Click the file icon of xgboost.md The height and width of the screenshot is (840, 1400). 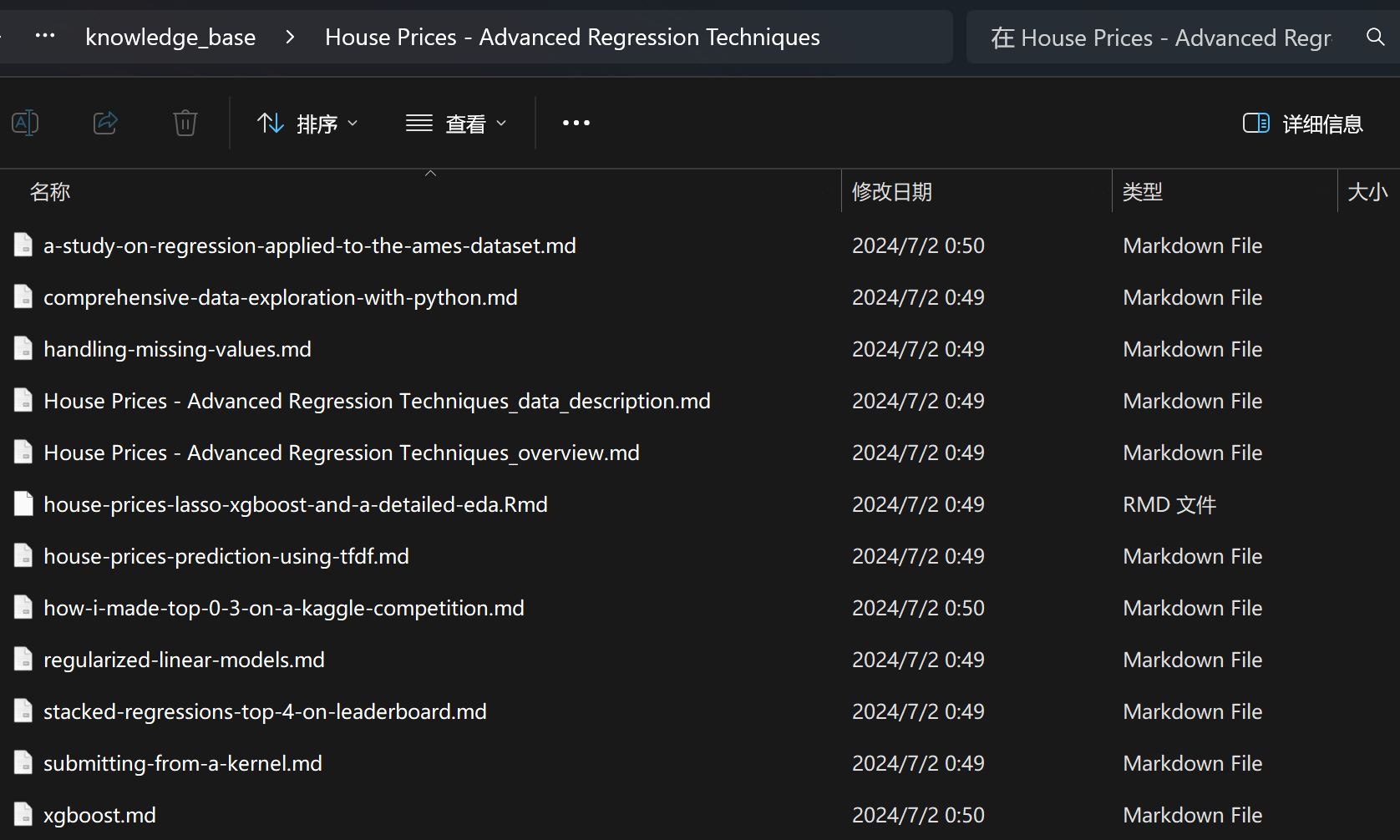click(23, 814)
